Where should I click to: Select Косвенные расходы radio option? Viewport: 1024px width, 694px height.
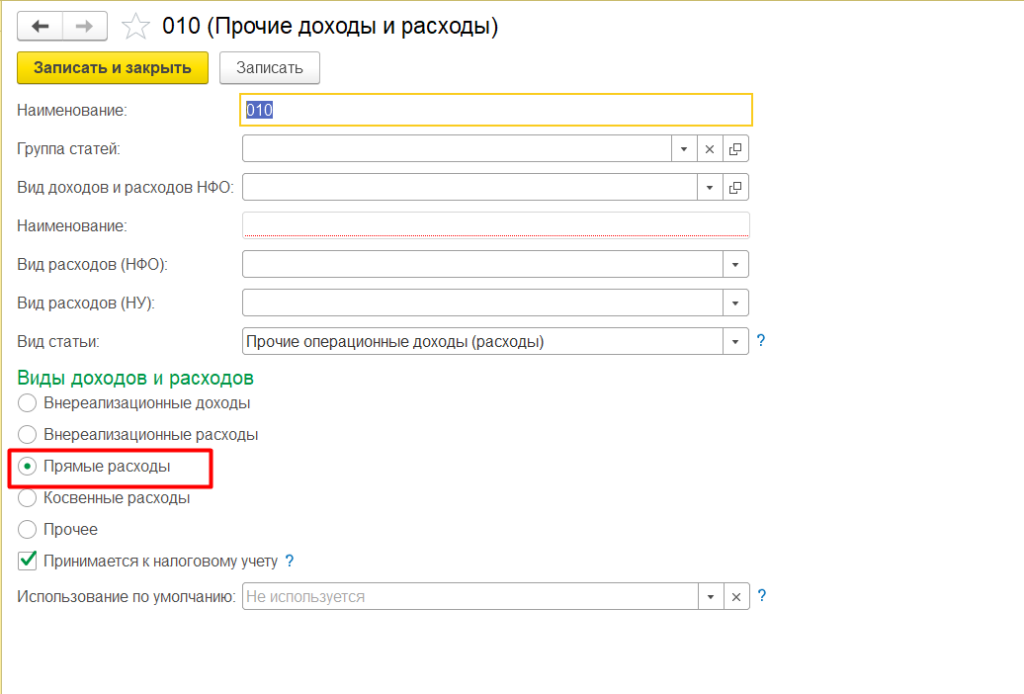click(x=28, y=497)
